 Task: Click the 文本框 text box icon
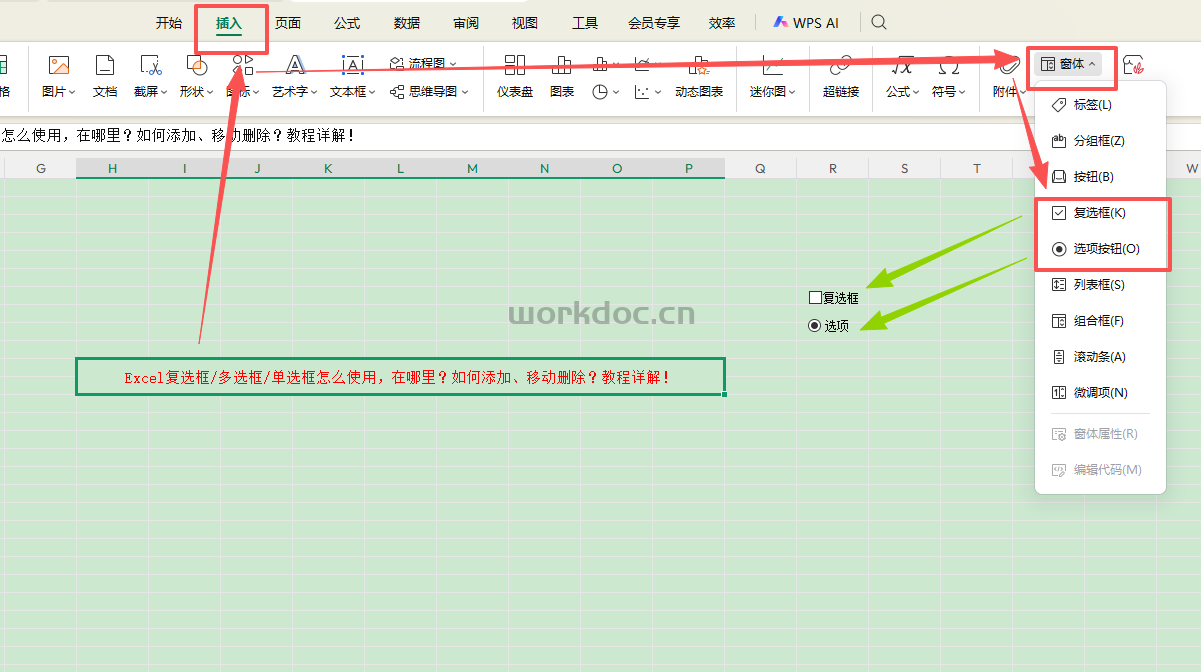[x=353, y=66]
